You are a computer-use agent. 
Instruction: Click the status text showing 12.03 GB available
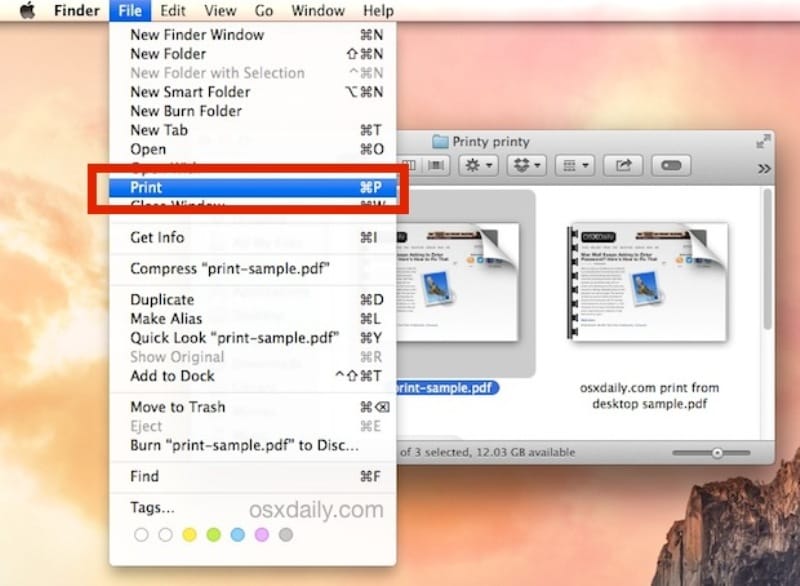coord(487,452)
